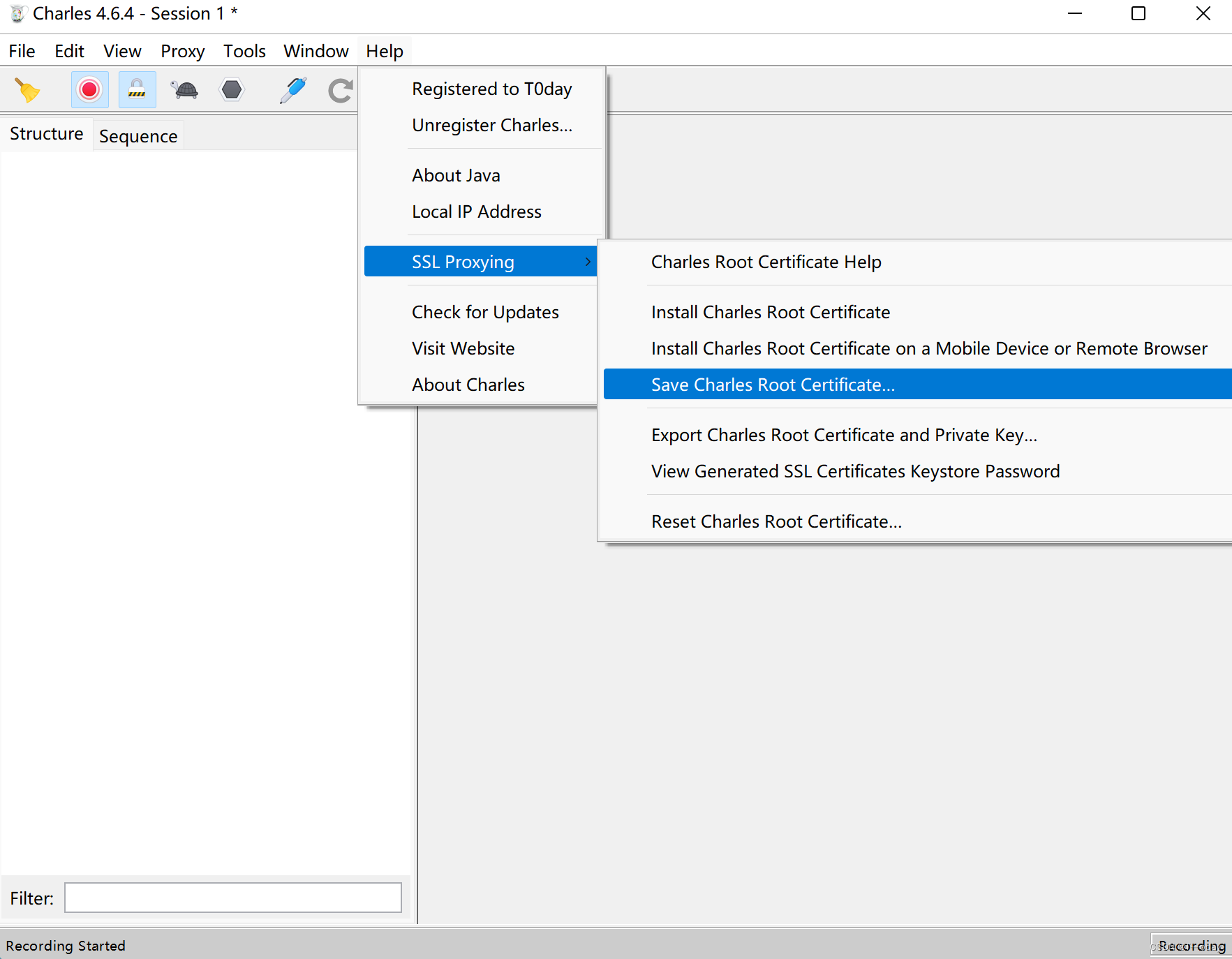Open About Charles
Image resolution: width=1232 pixels, height=959 pixels.
click(x=482, y=385)
